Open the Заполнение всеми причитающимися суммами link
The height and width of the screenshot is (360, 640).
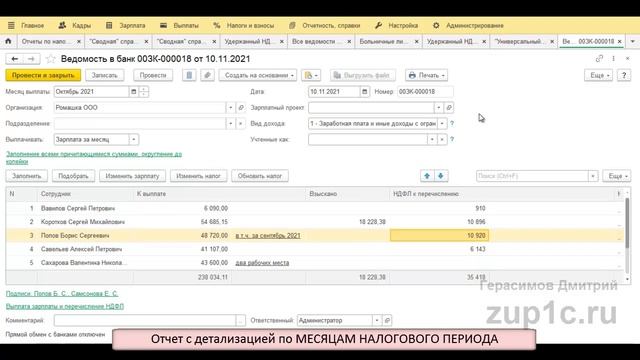[x=94, y=158]
